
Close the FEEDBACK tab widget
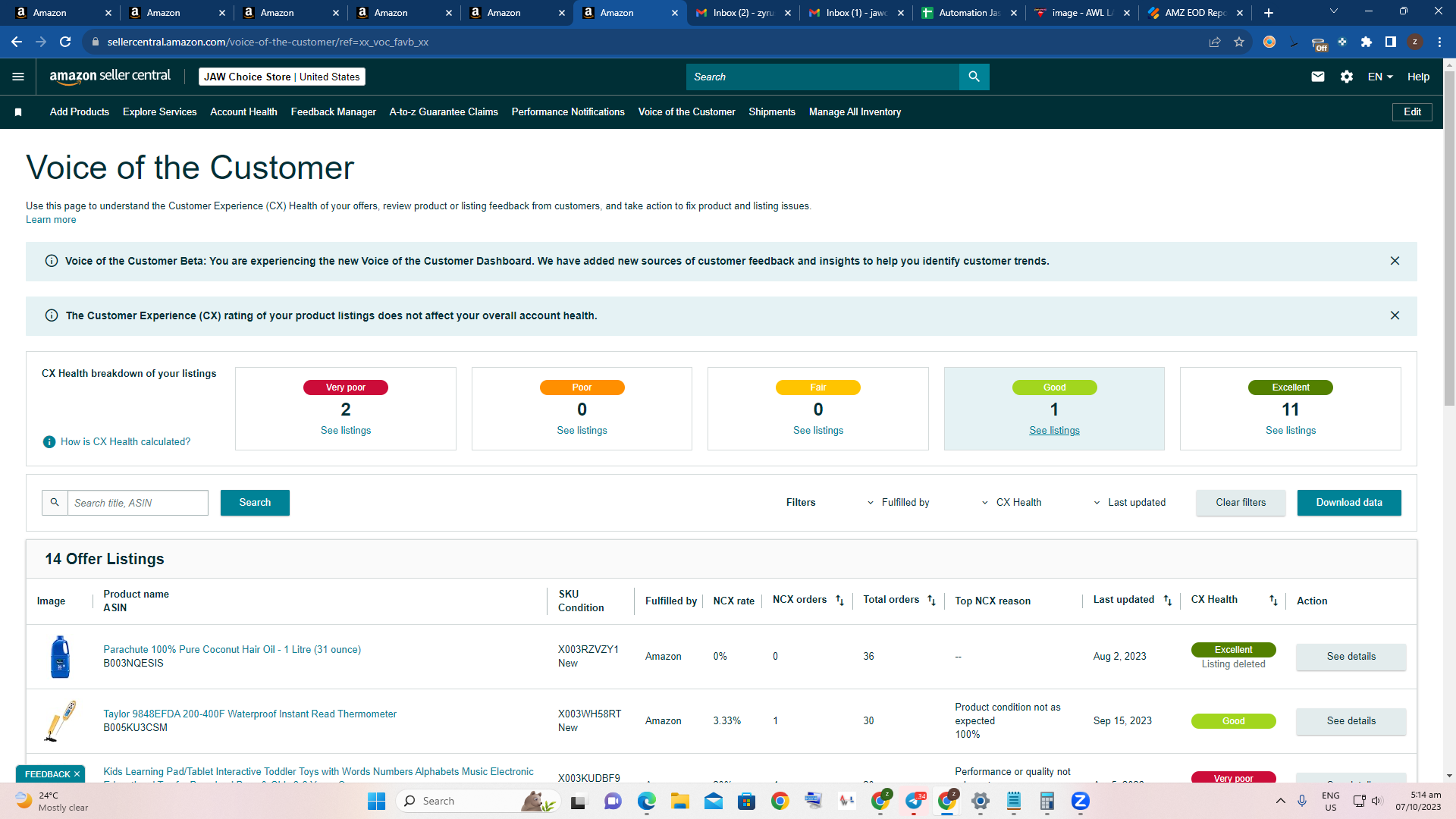[77, 774]
